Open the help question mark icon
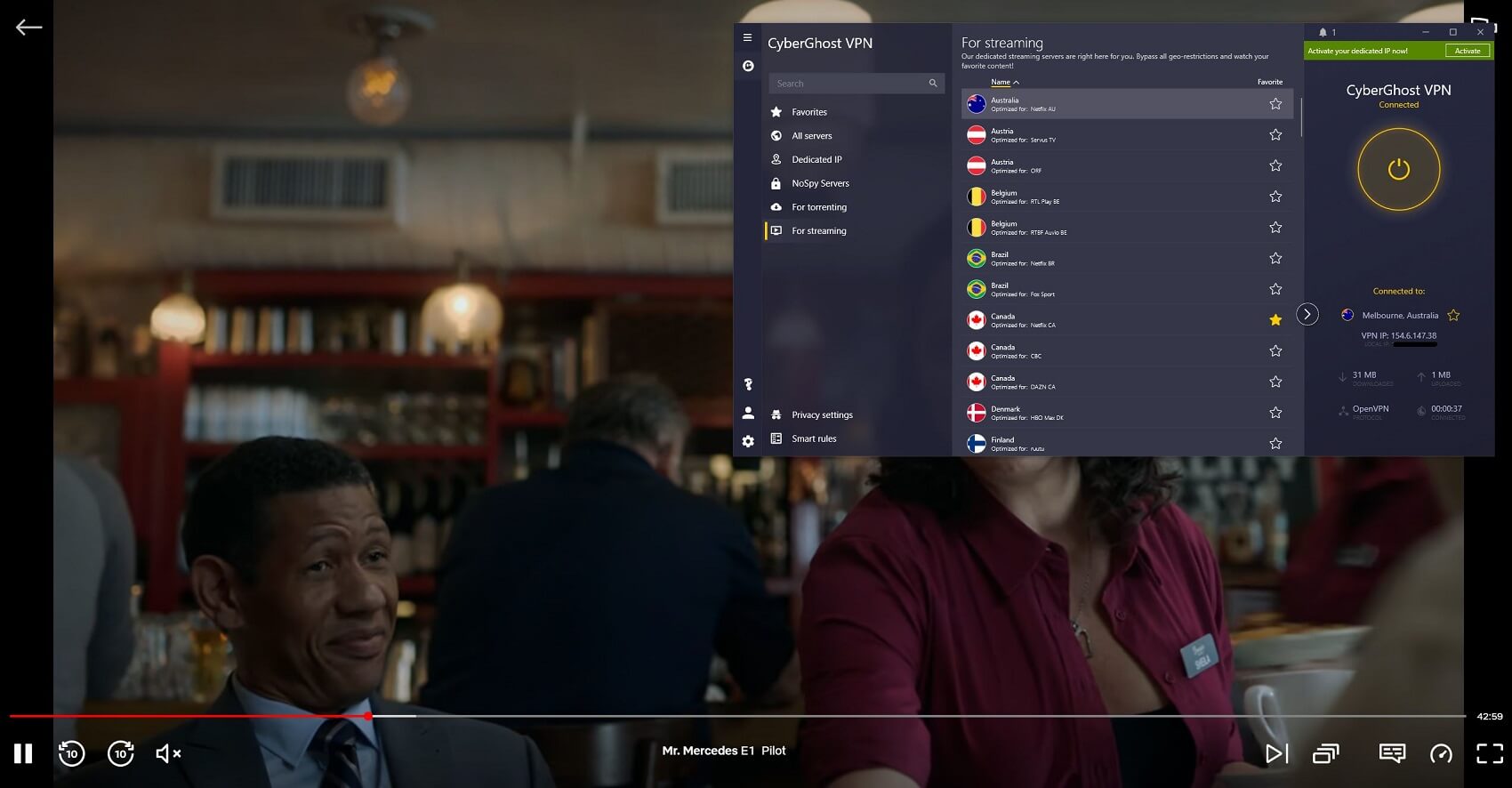This screenshot has height=788, width=1512. 748,384
